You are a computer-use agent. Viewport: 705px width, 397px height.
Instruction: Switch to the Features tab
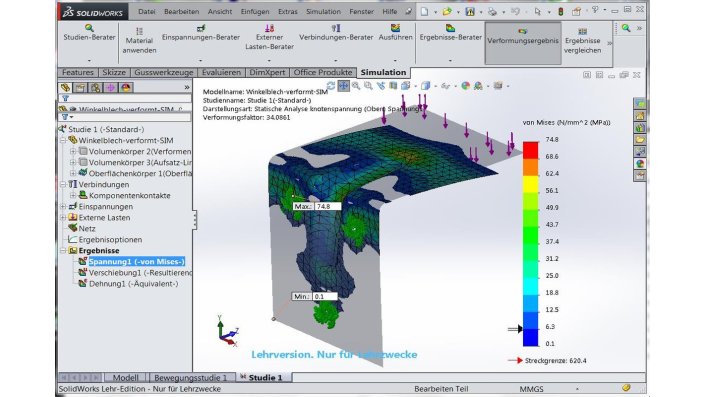click(x=78, y=72)
